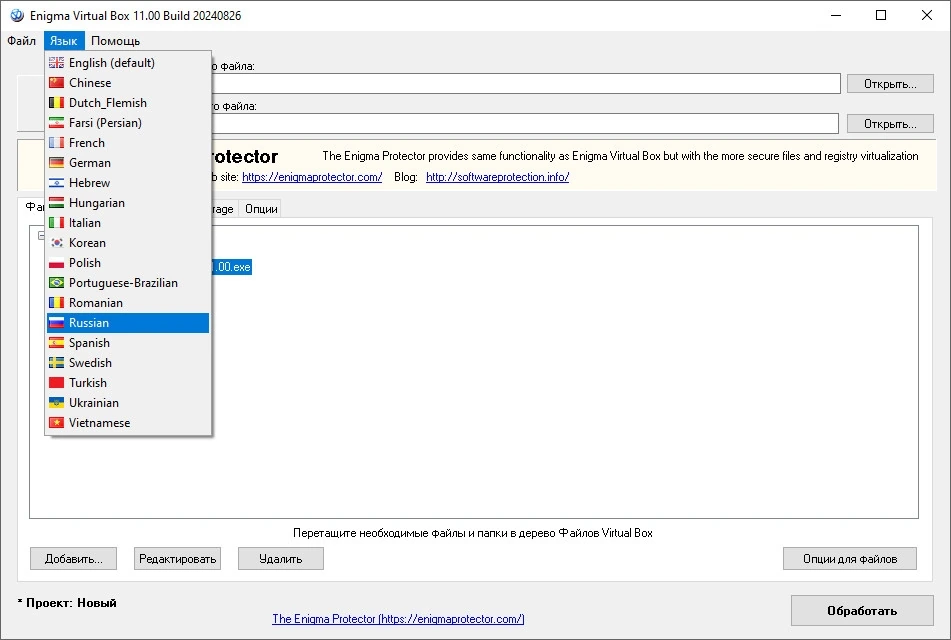The height and width of the screenshot is (640, 951).
Task: Click the Добавить... button
Action: point(73,559)
